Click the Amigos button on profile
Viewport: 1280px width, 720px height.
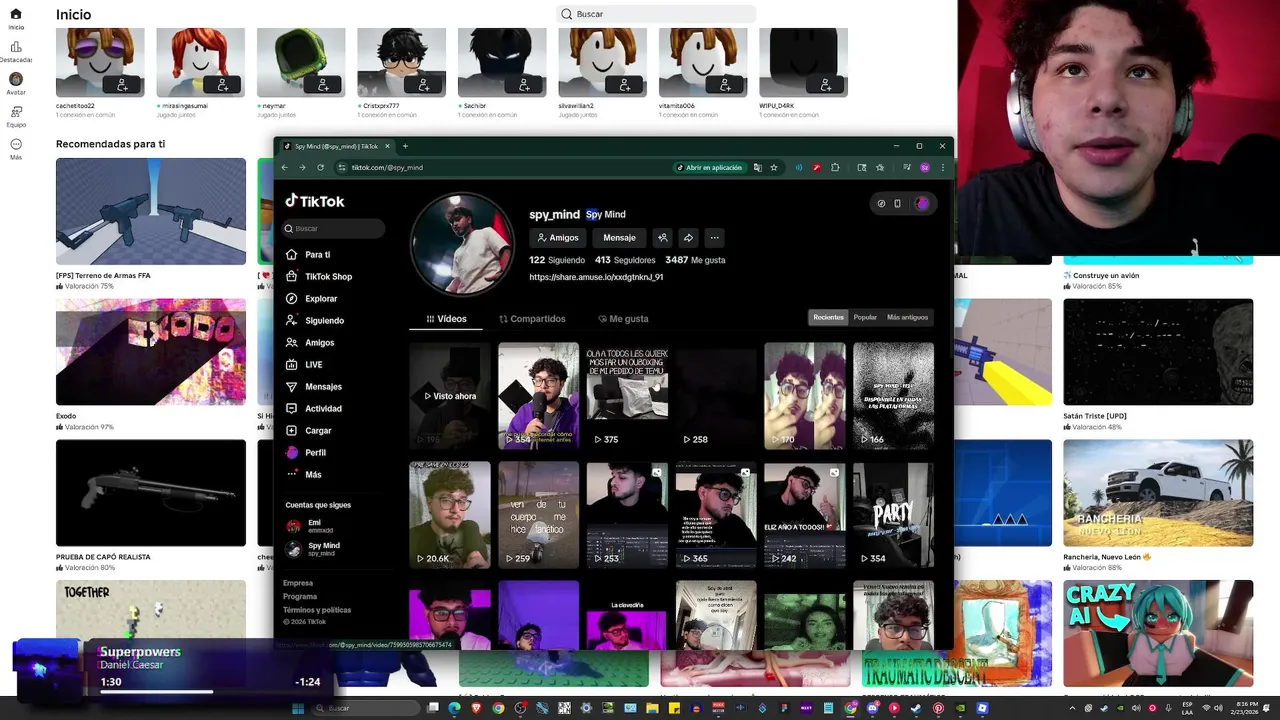point(558,238)
